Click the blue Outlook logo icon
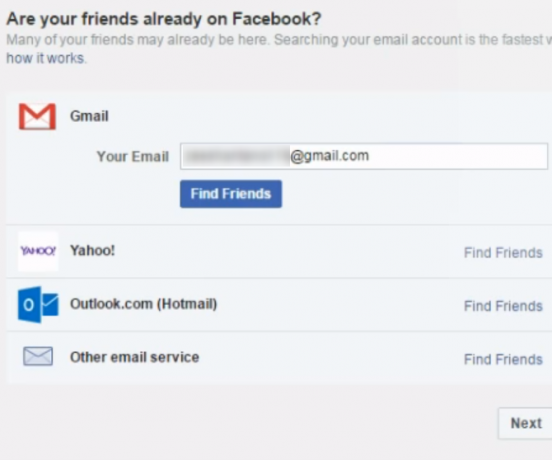The image size is (552, 460). pos(38,304)
